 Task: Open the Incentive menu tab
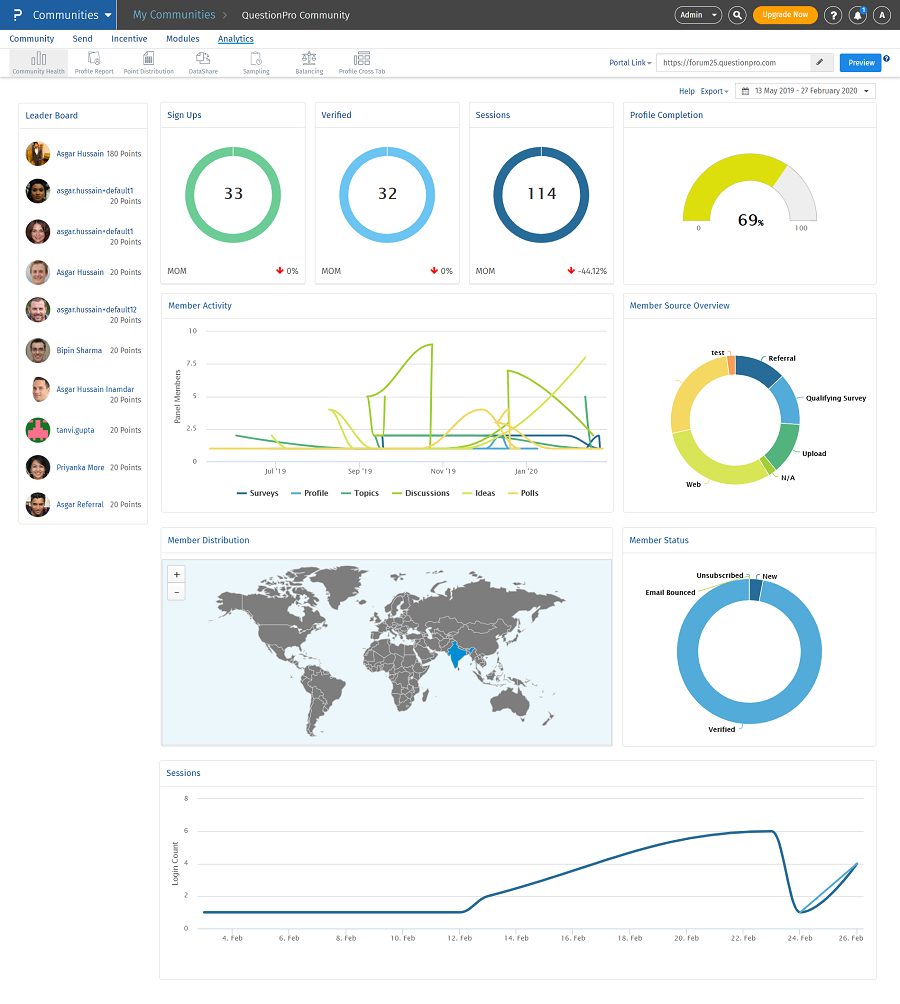129,38
